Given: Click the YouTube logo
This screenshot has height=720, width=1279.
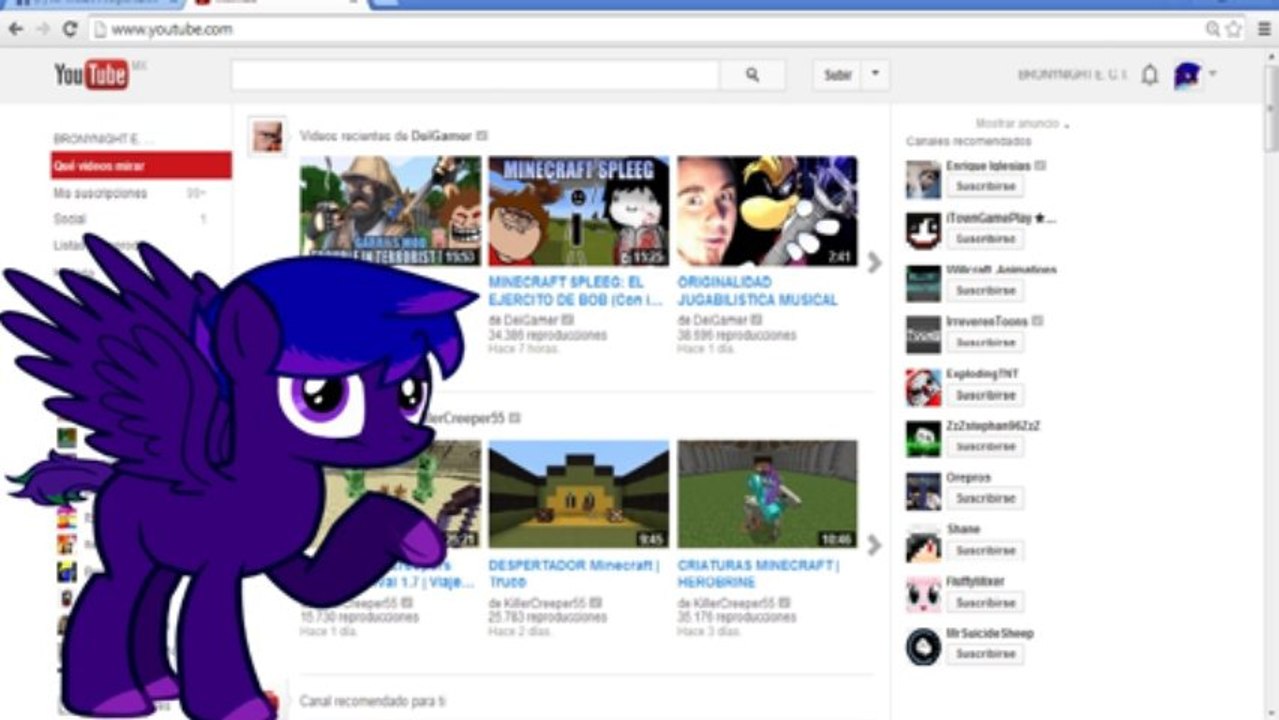Looking at the screenshot, I should [92, 74].
